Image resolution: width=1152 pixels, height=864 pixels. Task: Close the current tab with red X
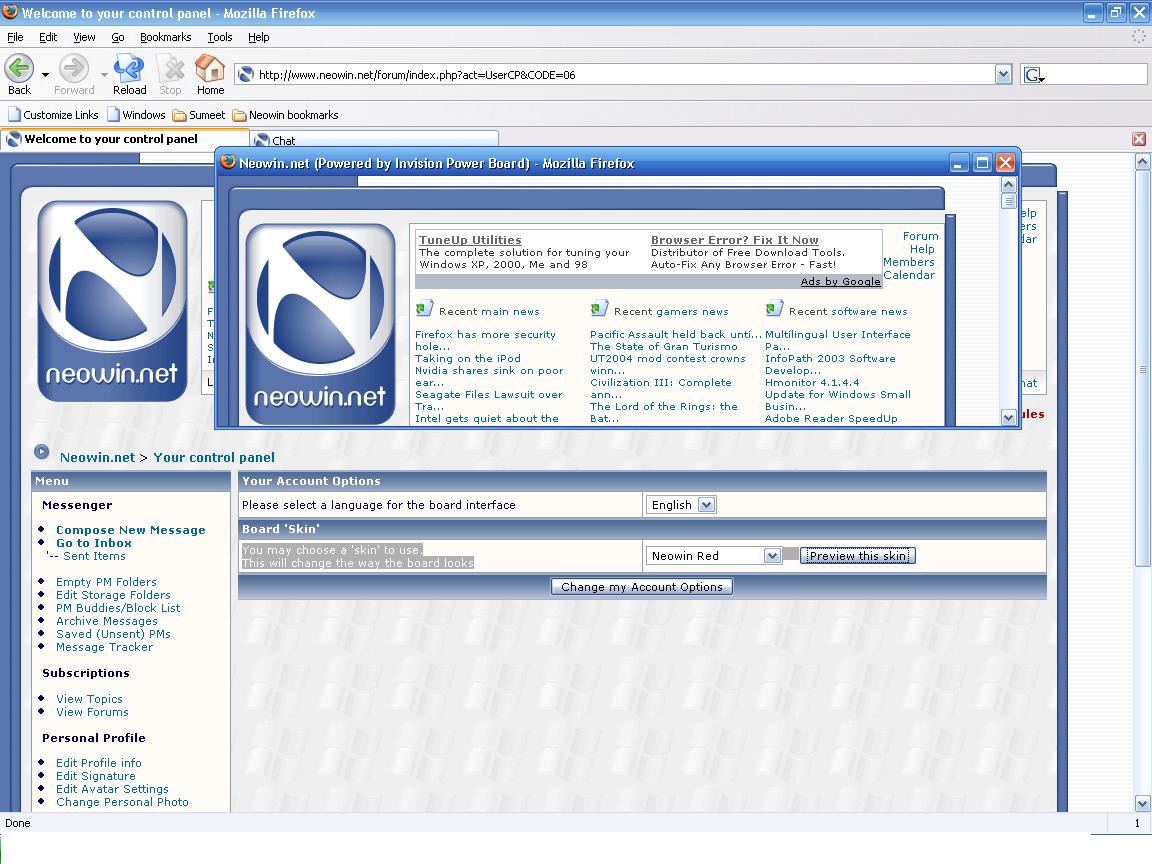click(1138, 139)
